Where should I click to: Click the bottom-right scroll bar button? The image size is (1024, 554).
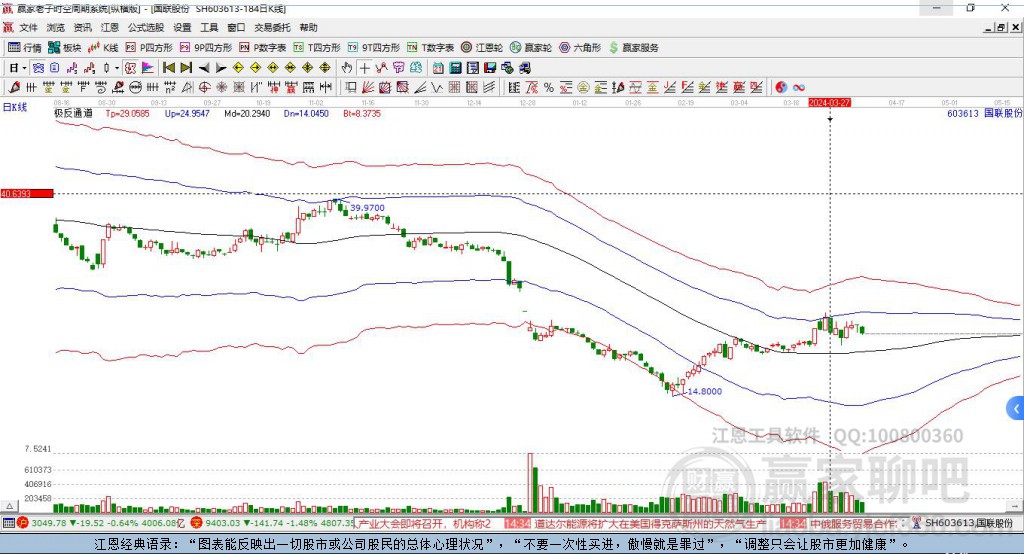[1015, 506]
